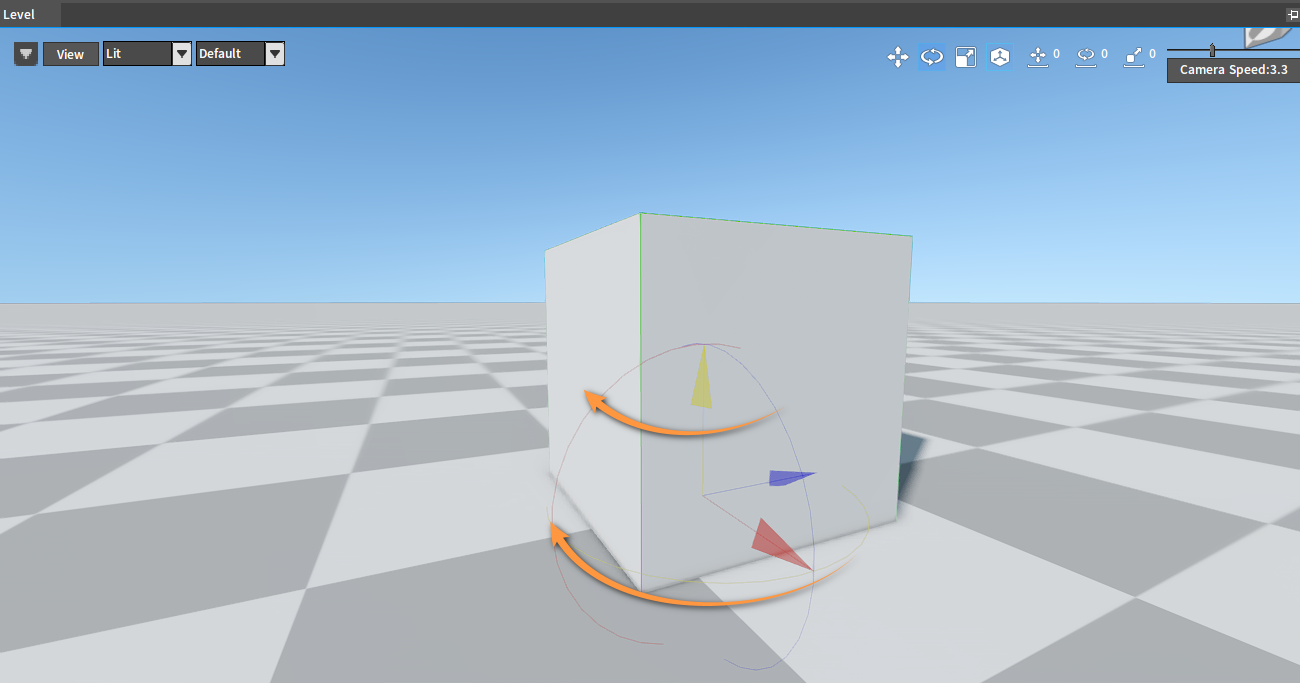1300x683 pixels.
Task: Select the Move (translate) gizmo tool
Action: click(898, 57)
